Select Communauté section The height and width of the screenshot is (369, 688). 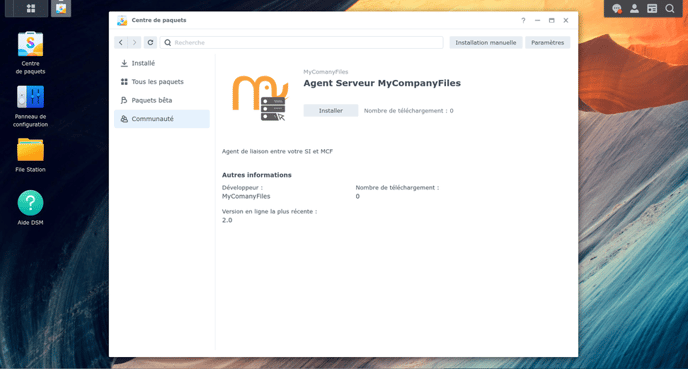162,119
